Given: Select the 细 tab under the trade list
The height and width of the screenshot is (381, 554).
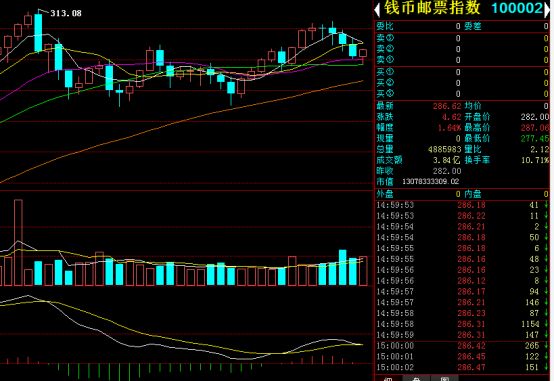Looking at the screenshot, I should (x=388, y=379).
